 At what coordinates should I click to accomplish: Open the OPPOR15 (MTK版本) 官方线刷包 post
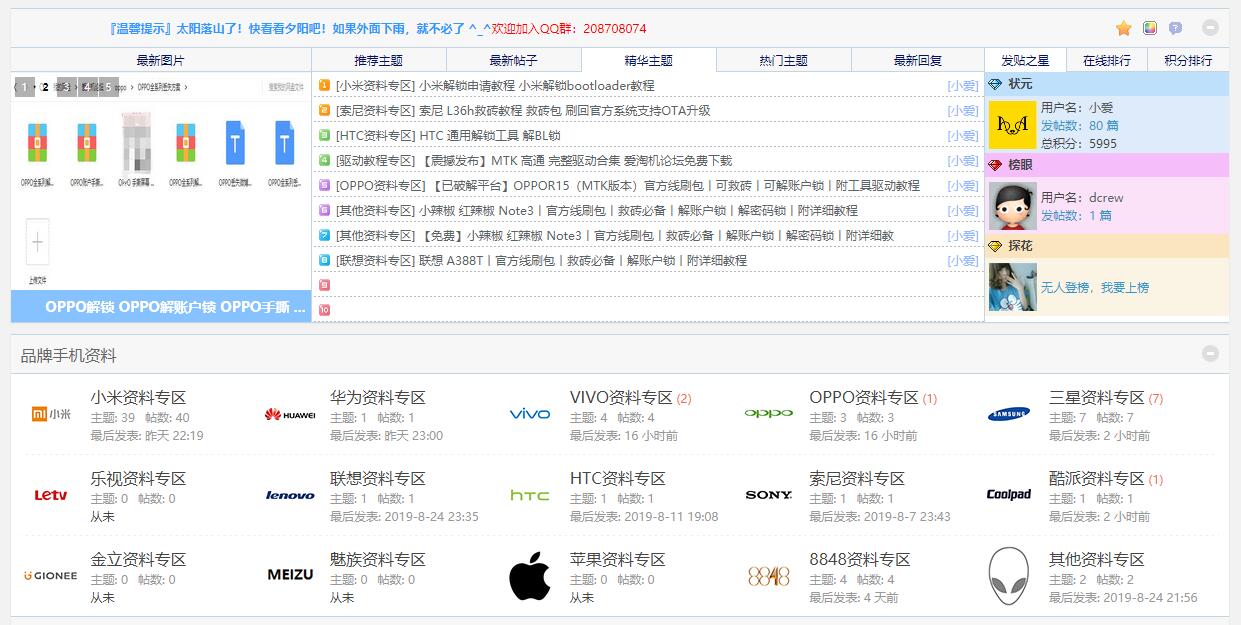[x=677, y=186]
